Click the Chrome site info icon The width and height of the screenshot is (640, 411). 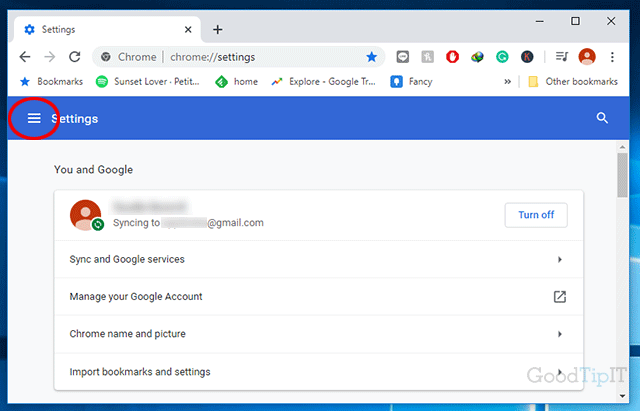click(106, 57)
